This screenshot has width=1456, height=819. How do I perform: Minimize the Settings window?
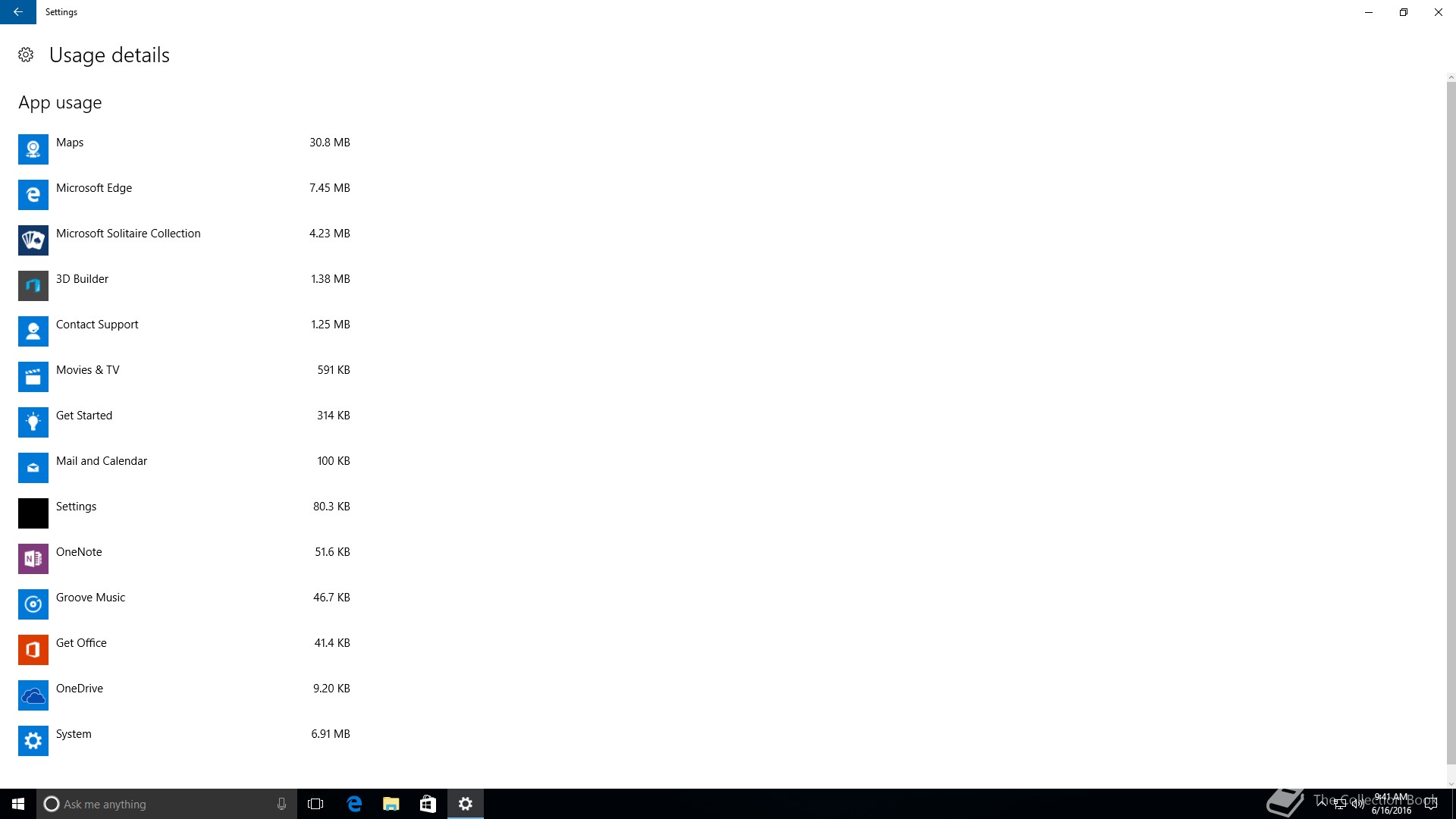click(x=1369, y=12)
